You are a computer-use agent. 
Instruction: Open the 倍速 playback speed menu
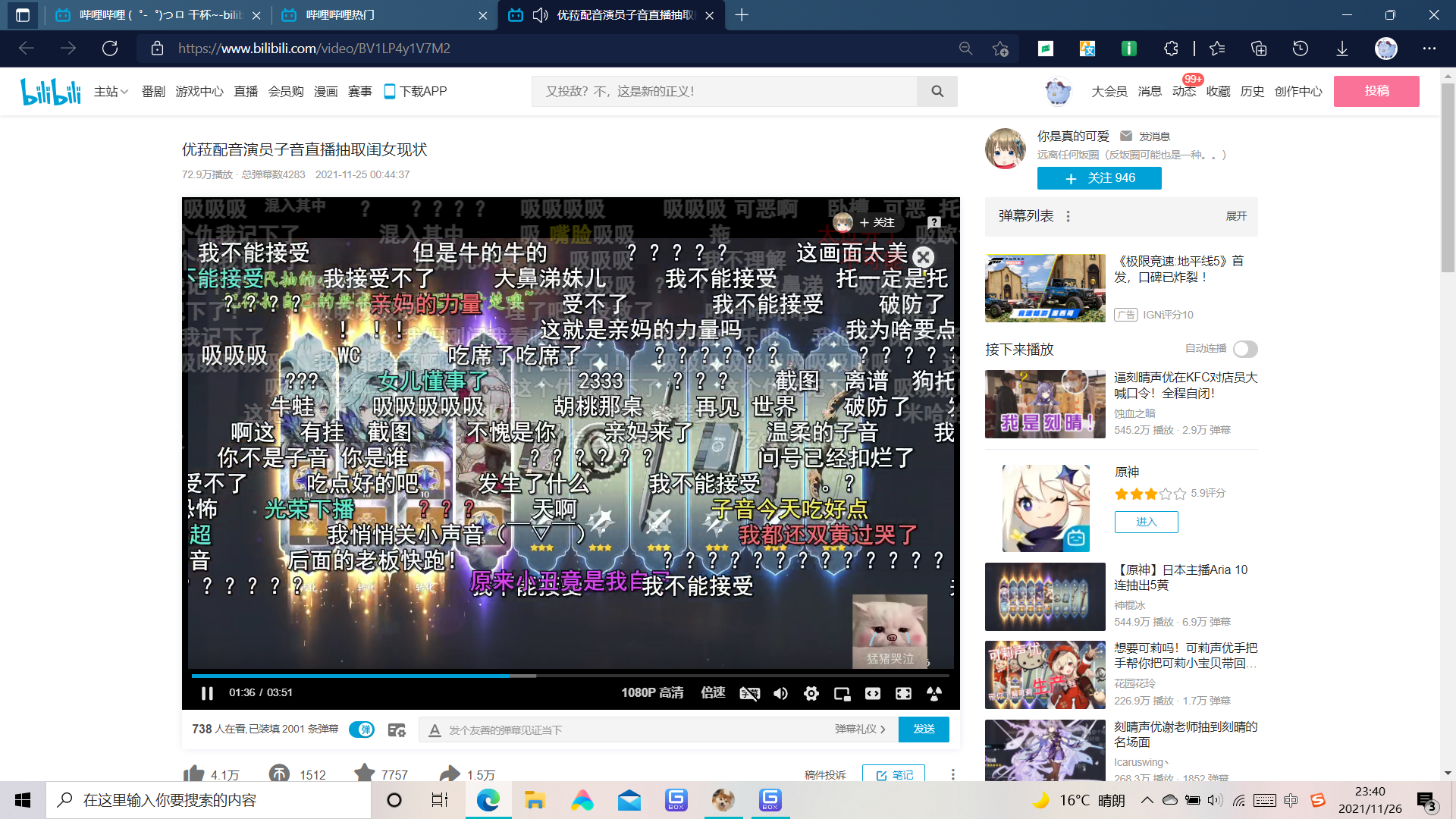[x=713, y=693]
